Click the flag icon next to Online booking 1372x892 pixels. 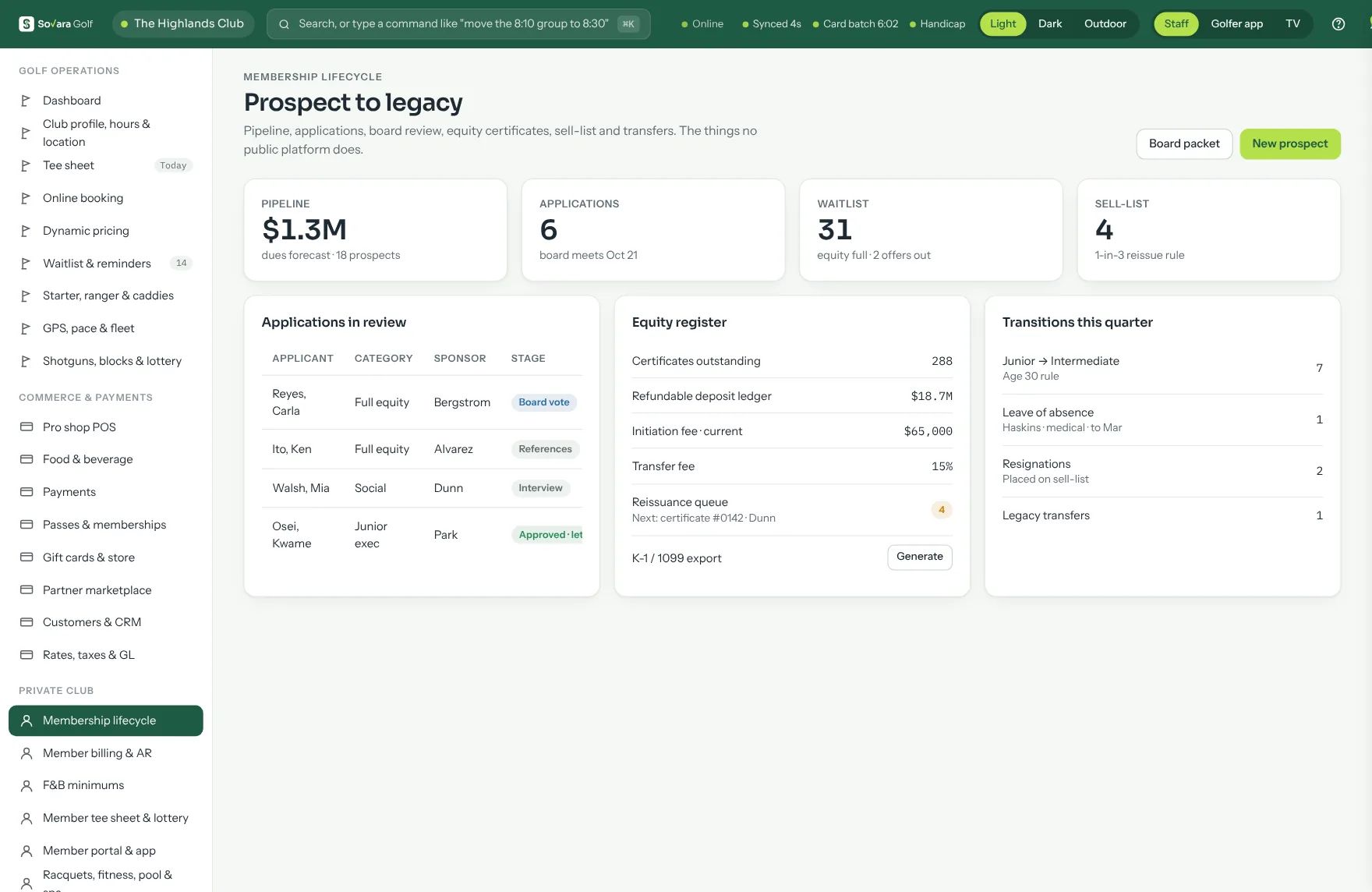tap(26, 198)
